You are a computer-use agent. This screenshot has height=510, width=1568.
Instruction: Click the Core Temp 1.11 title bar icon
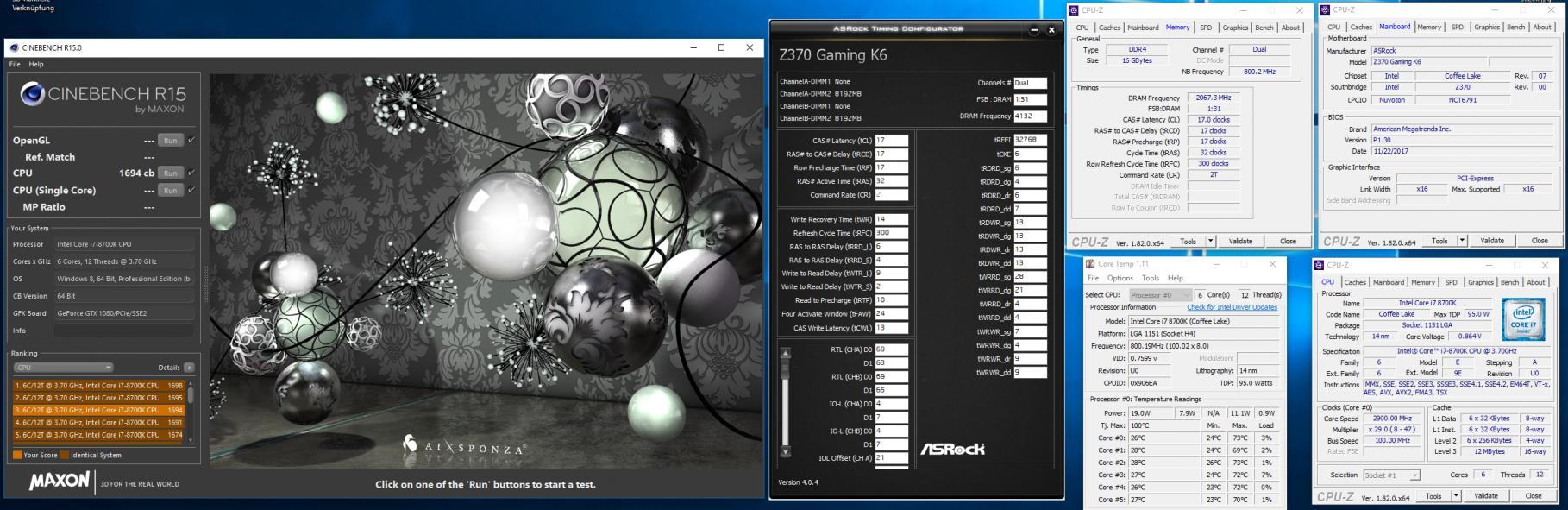coord(1091,264)
